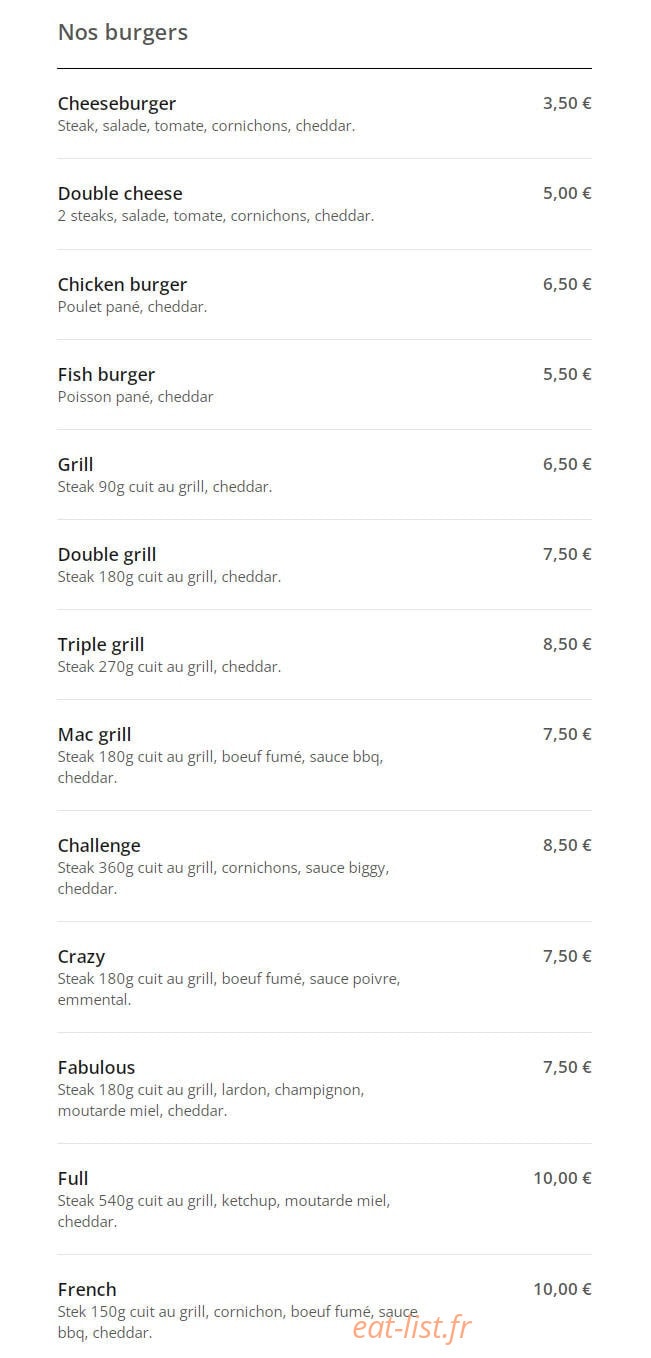The image size is (651, 1358).
Task: Click the 3,50 € Cheeseburger price
Action: [567, 103]
